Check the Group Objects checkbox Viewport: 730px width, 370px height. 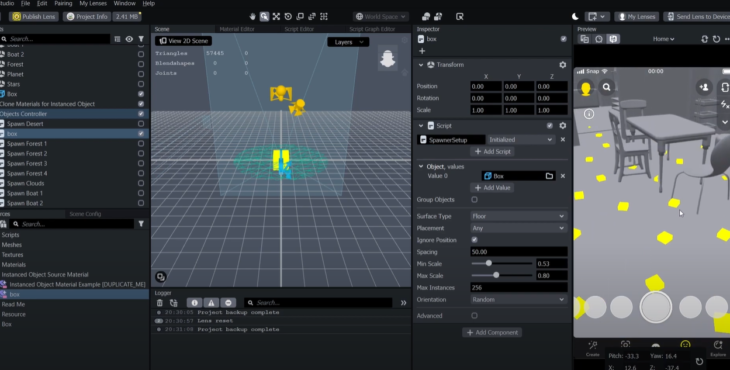click(x=474, y=200)
